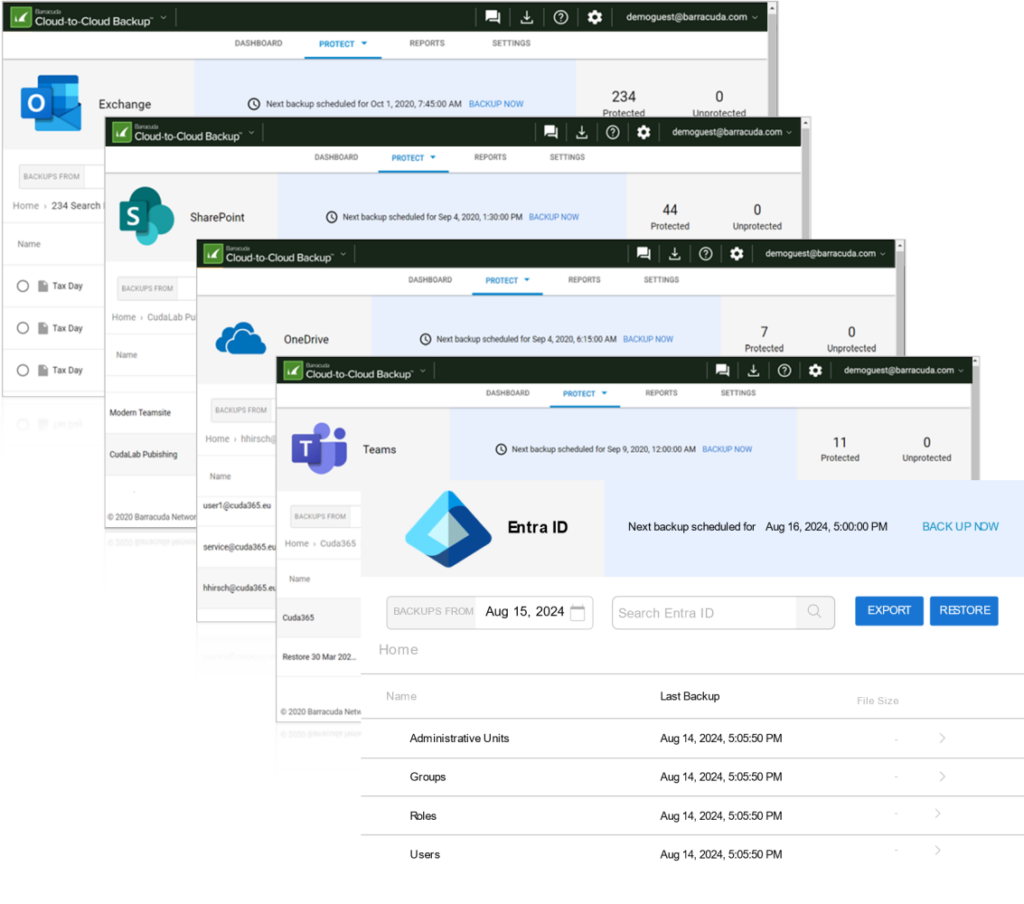Click BACK UP NOW for Entra ID
The image size is (1024, 904).
click(961, 526)
